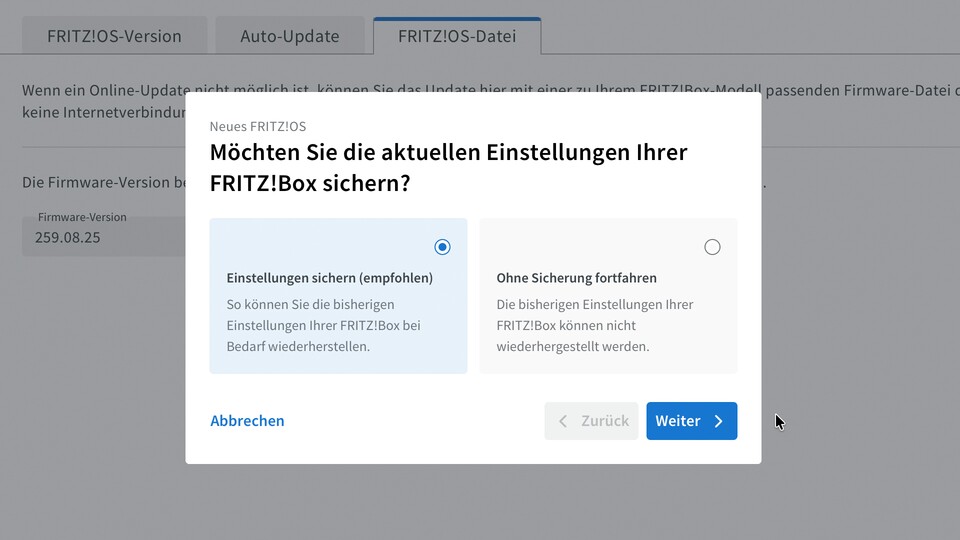The height and width of the screenshot is (540, 960).
Task: Select the FRITZ!OS-Datei tab
Action: point(457,36)
